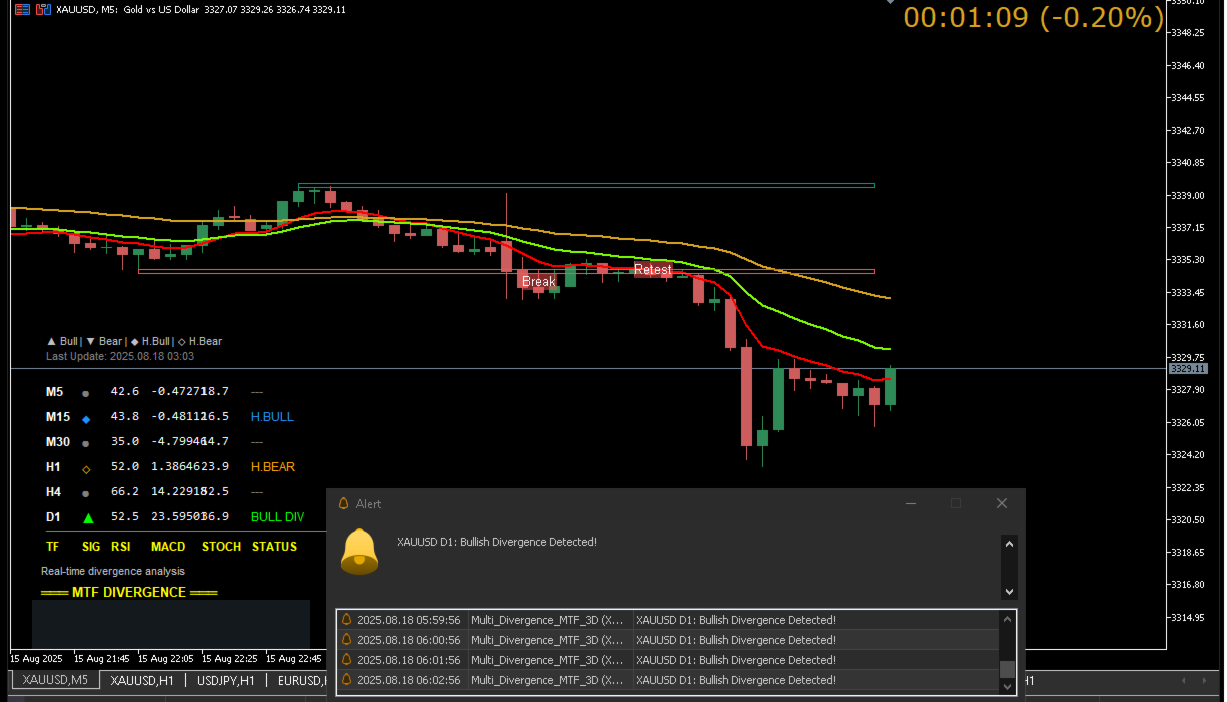Select the 2025.08.18 06:02:56 alert timestamp
The height and width of the screenshot is (702, 1227).
(x=408, y=680)
